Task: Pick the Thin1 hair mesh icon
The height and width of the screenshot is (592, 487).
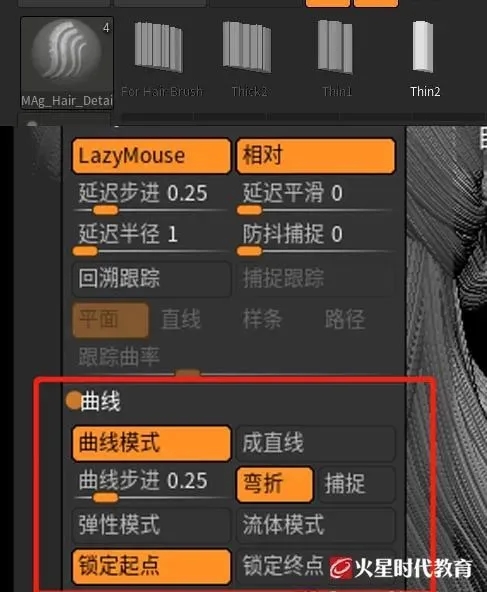Action: pos(335,59)
